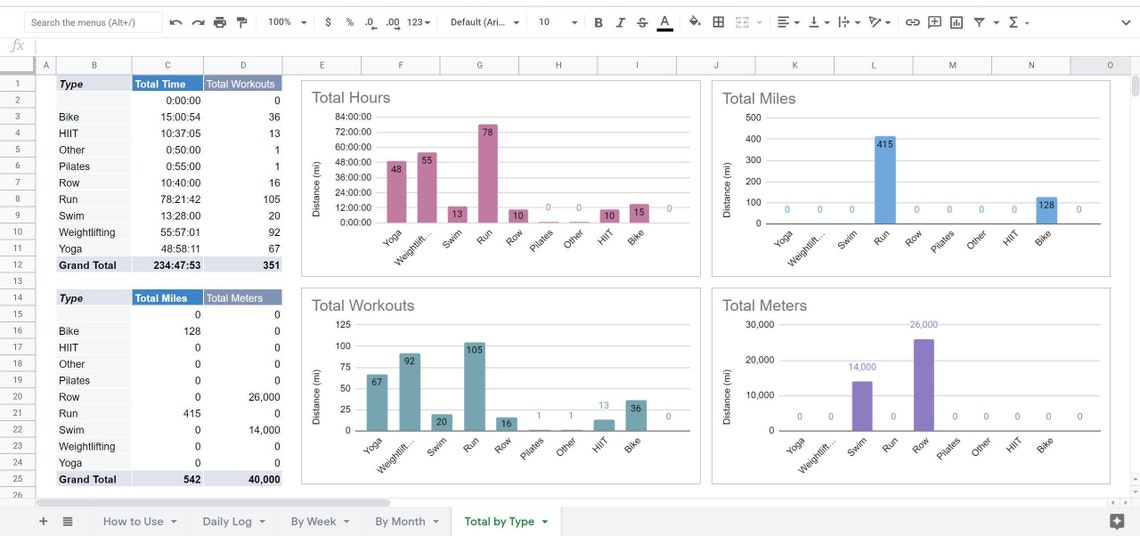1140x536 pixels.
Task: Select the cell showing 78:21:42
Action: pyautogui.click(x=167, y=199)
